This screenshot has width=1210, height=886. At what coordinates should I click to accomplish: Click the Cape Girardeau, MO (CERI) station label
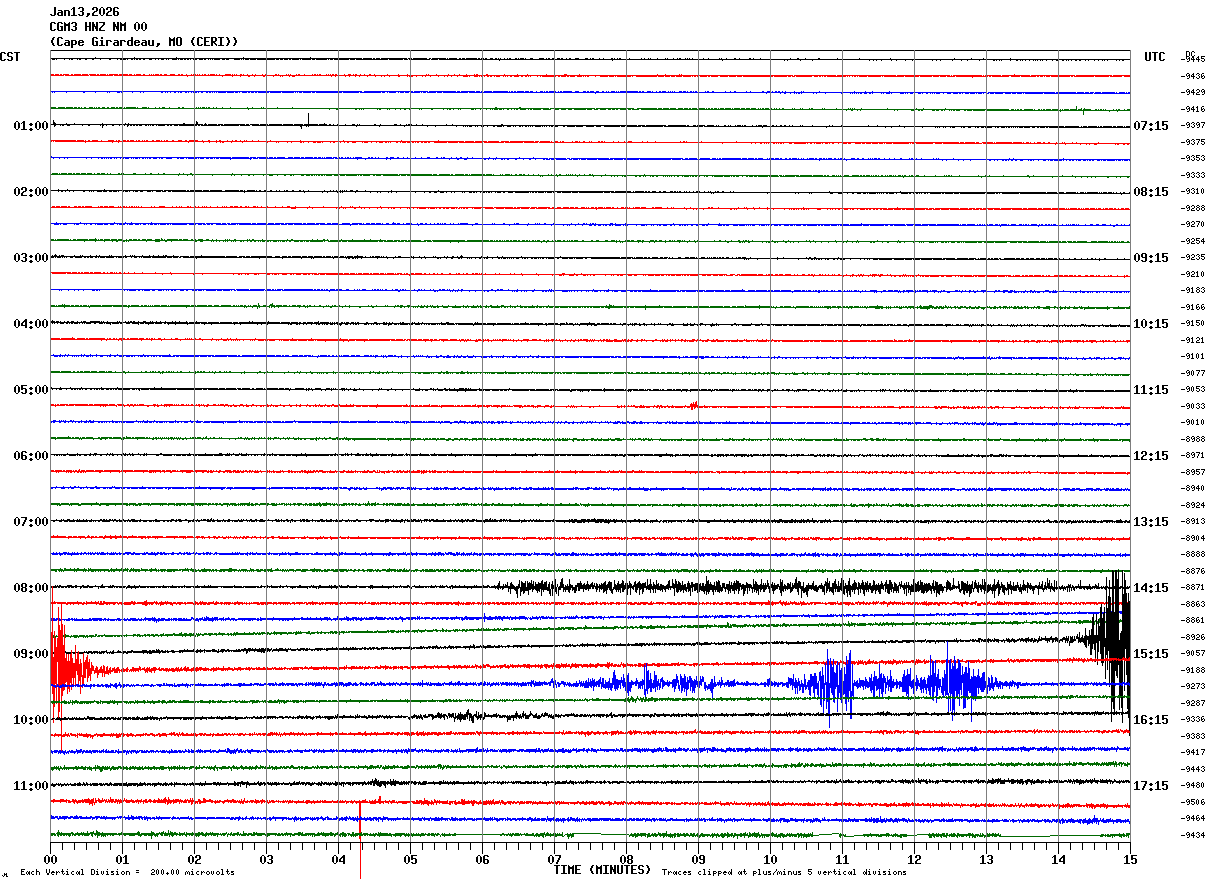(x=144, y=42)
